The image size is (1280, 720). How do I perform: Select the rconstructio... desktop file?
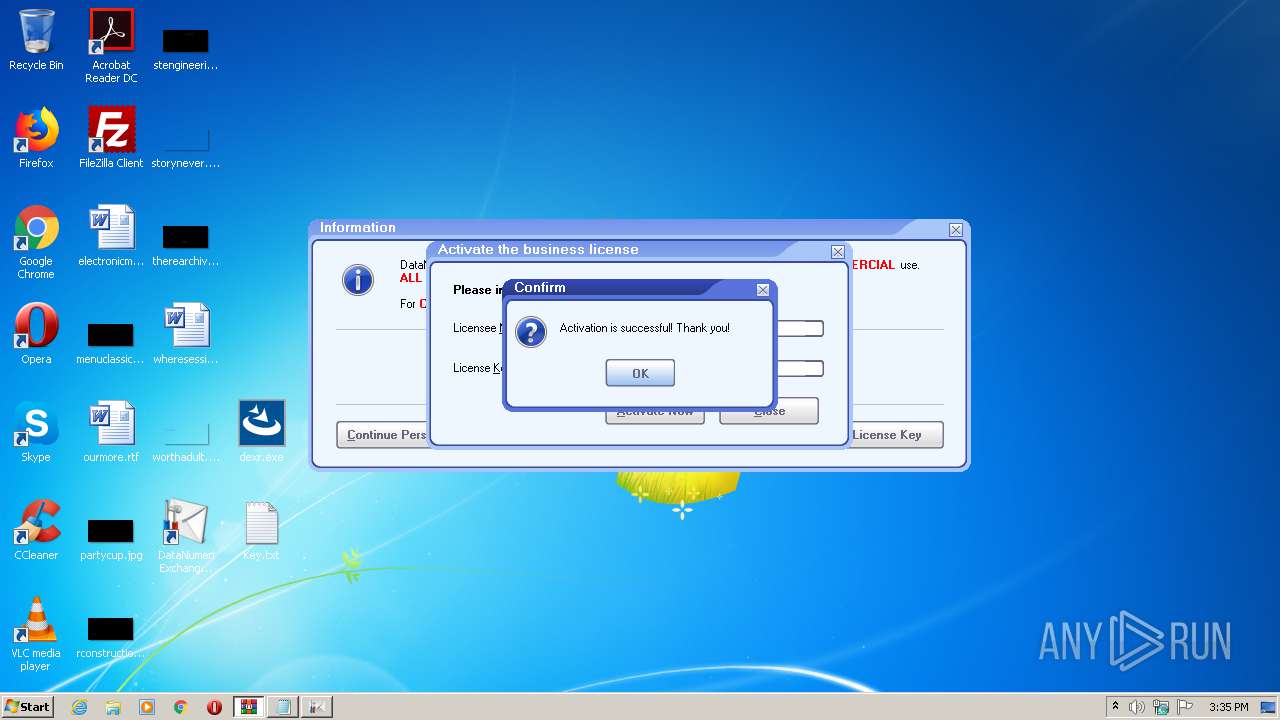pos(111,636)
